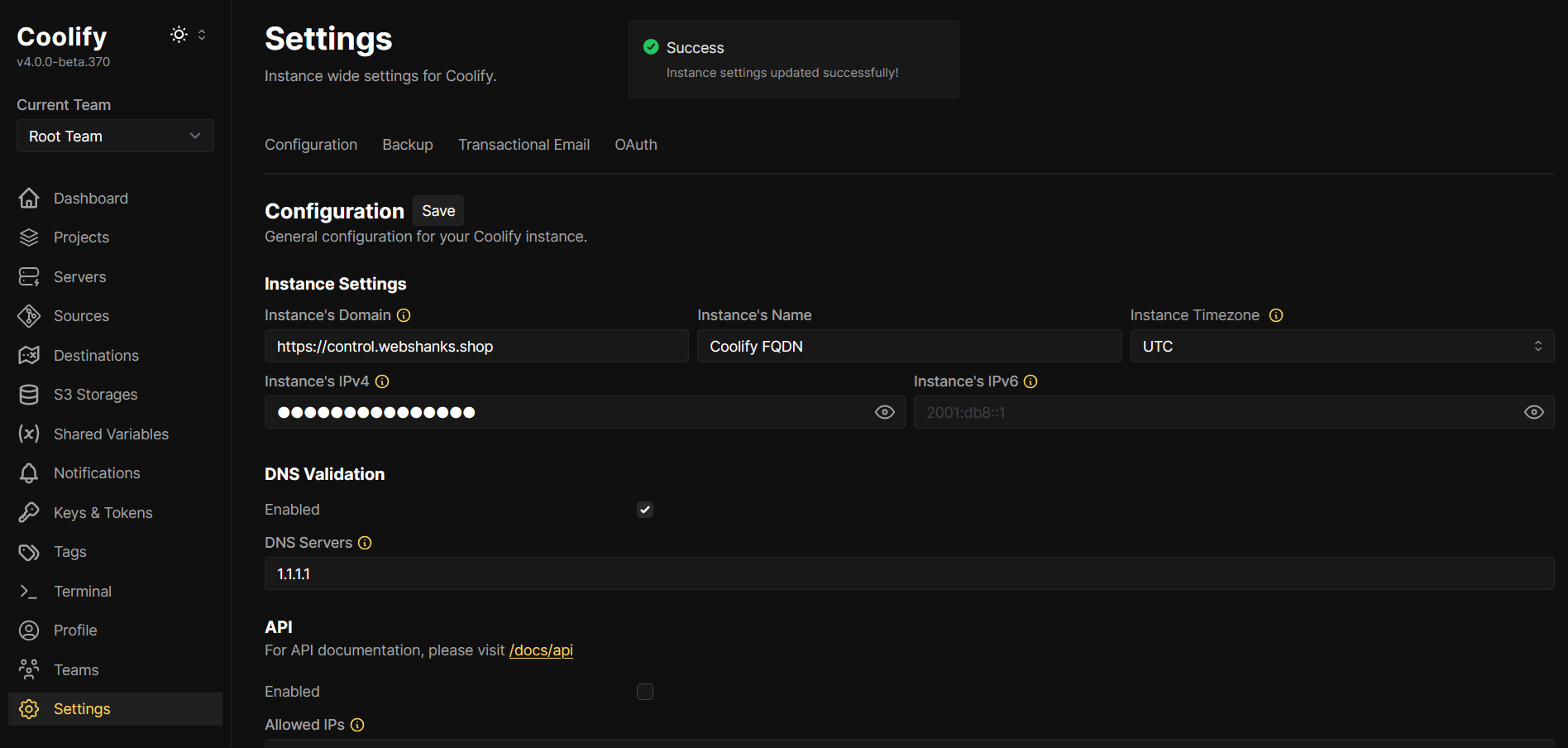Click the Keys & Tokens key icon
The image size is (1568, 748).
click(29, 513)
